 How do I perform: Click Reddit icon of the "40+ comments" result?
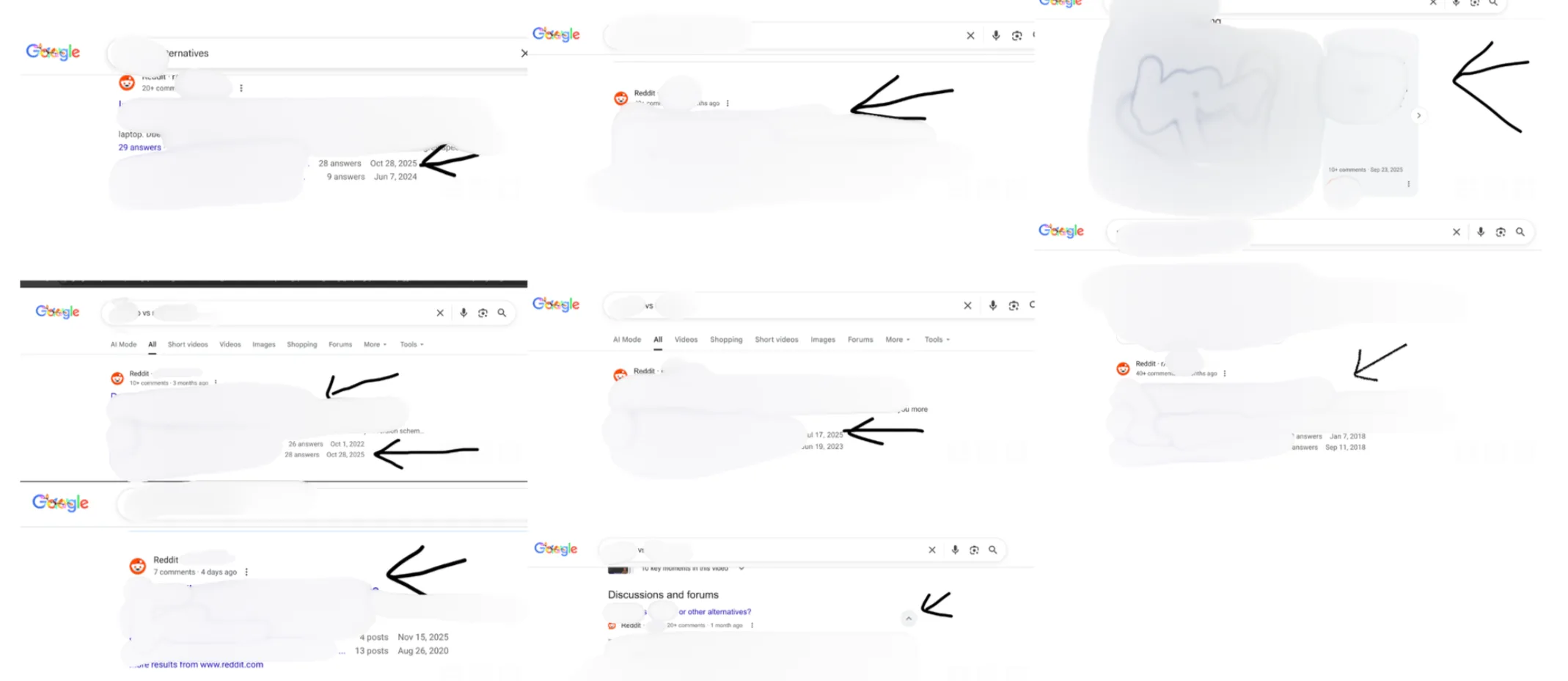click(1123, 368)
